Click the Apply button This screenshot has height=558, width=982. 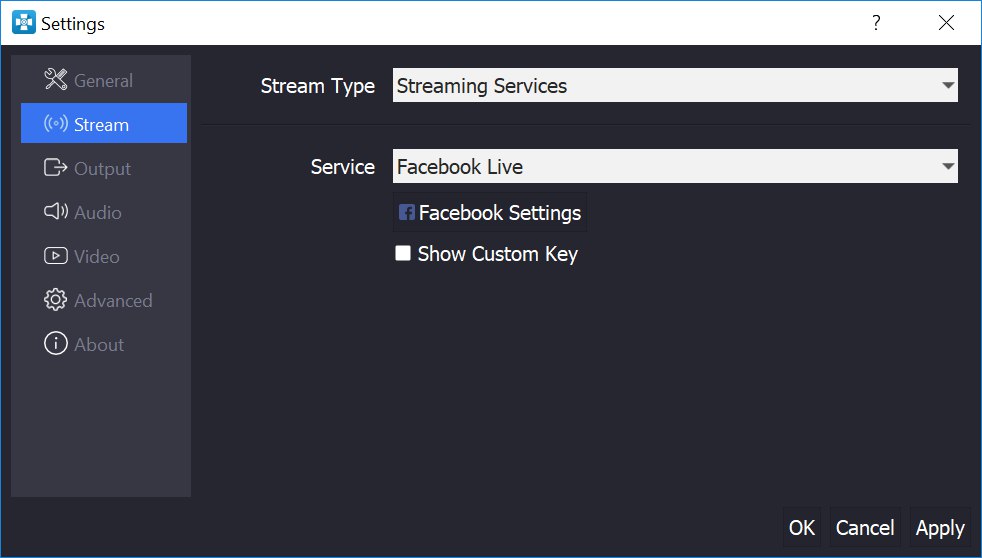[940, 527]
